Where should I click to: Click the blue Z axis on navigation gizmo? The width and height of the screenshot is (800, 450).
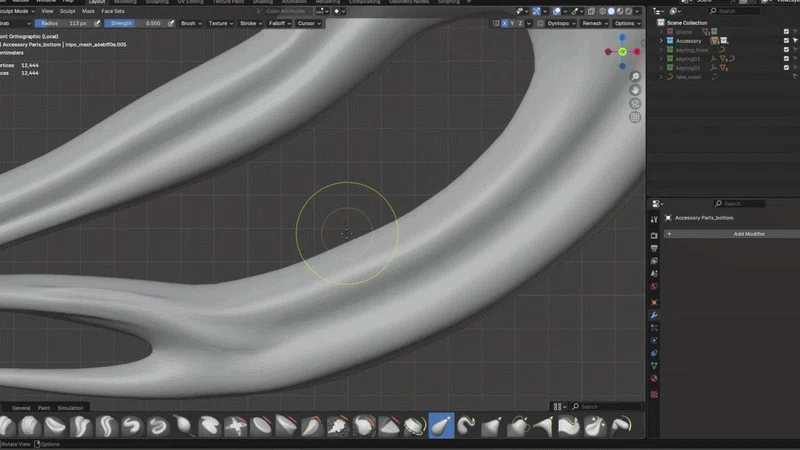pyautogui.click(x=622, y=37)
